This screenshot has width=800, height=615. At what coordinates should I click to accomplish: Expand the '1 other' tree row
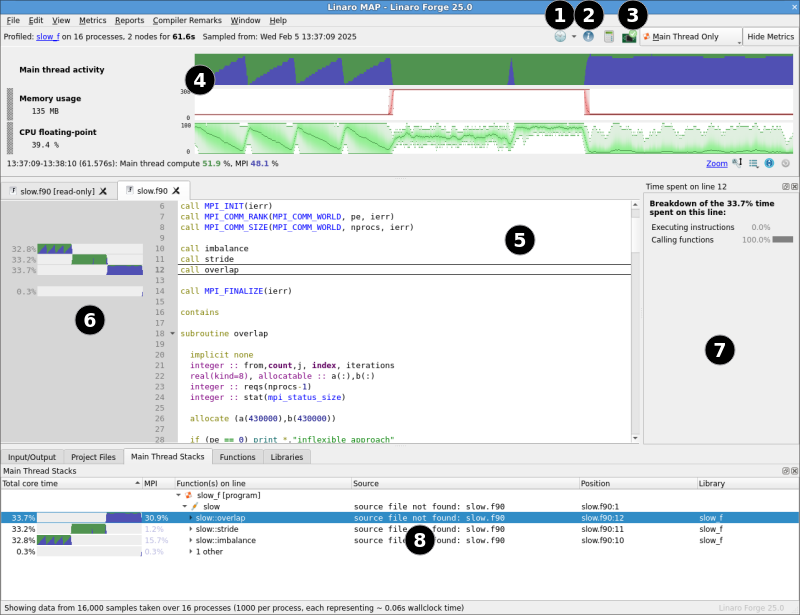coord(191,552)
